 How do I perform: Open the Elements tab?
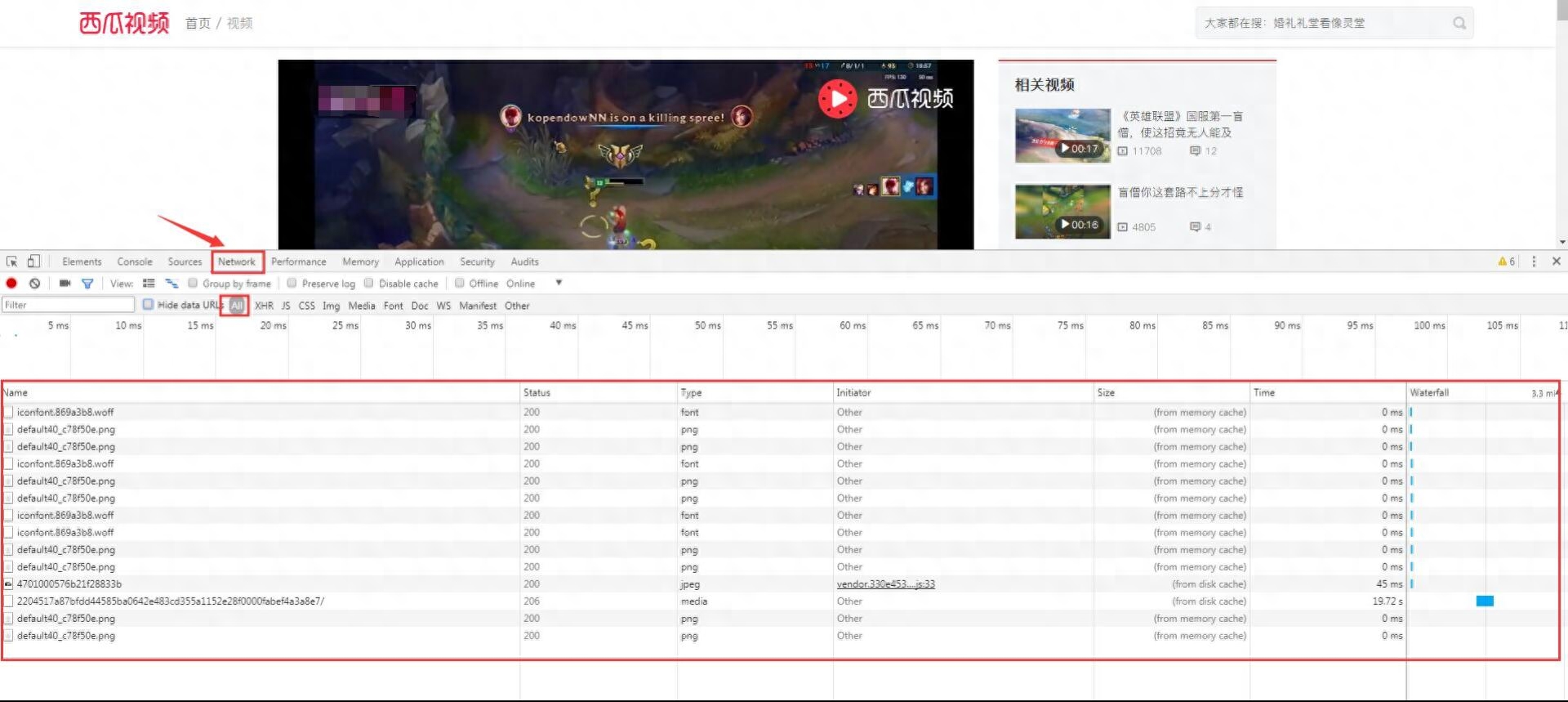(x=82, y=262)
